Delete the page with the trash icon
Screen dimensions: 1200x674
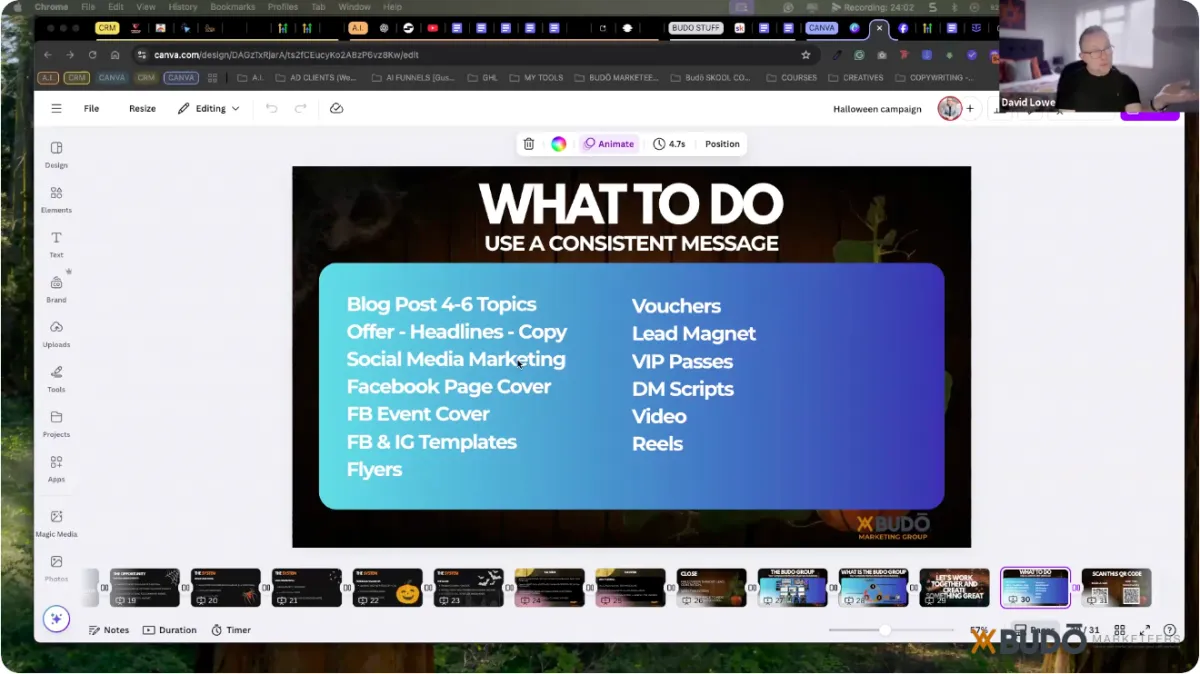(529, 144)
